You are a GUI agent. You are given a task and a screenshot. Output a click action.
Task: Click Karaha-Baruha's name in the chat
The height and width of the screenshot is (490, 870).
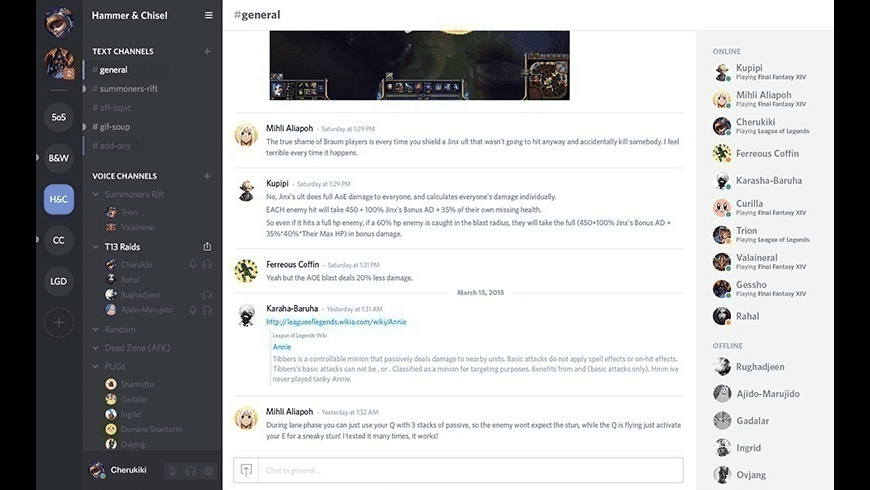(292, 308)
